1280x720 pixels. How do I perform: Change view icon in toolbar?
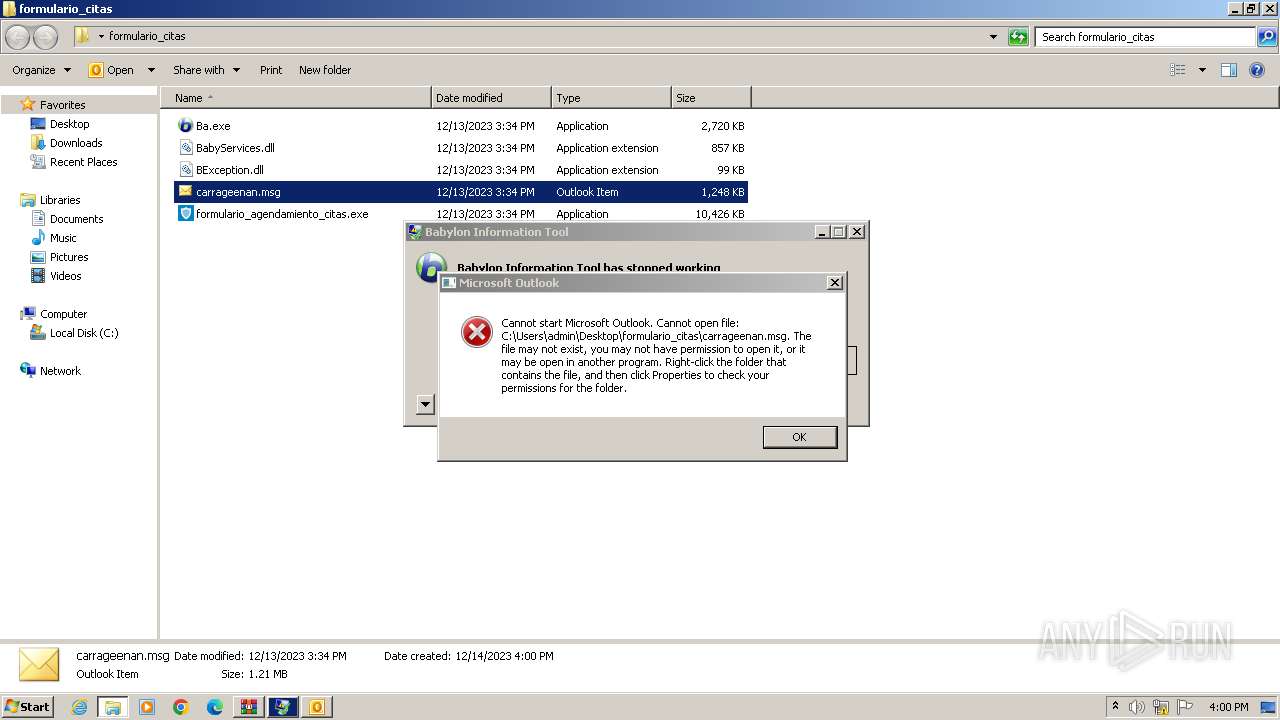(x=1178, y=70)
